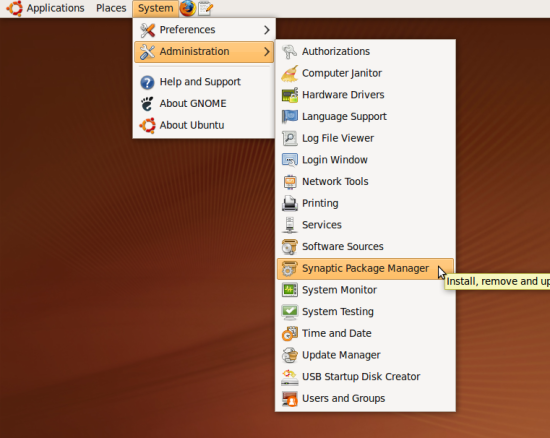
Task: Open Help and Support
Action: click(204, 82)
